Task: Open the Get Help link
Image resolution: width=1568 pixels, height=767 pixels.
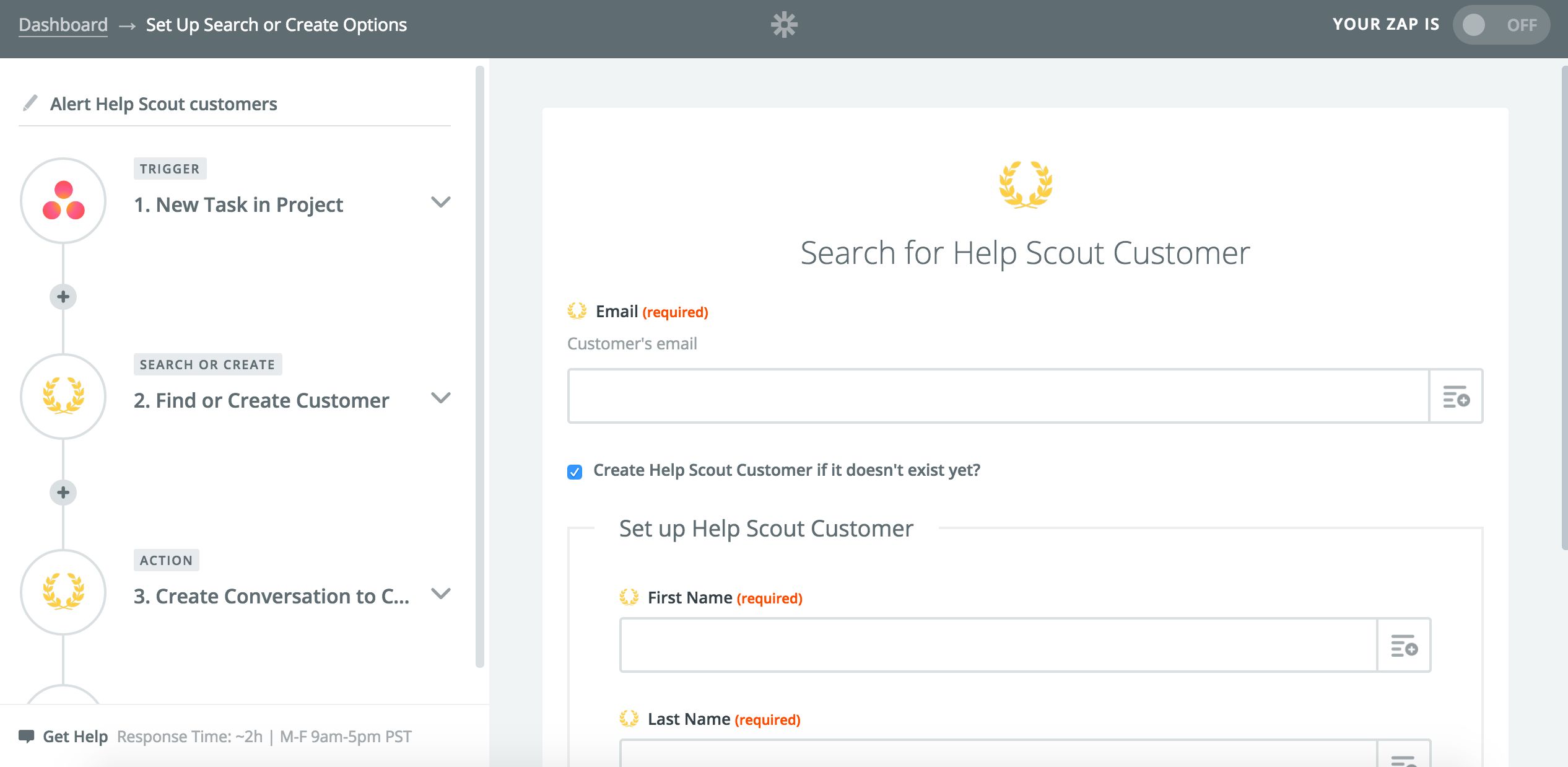Action: coord(75,736)
